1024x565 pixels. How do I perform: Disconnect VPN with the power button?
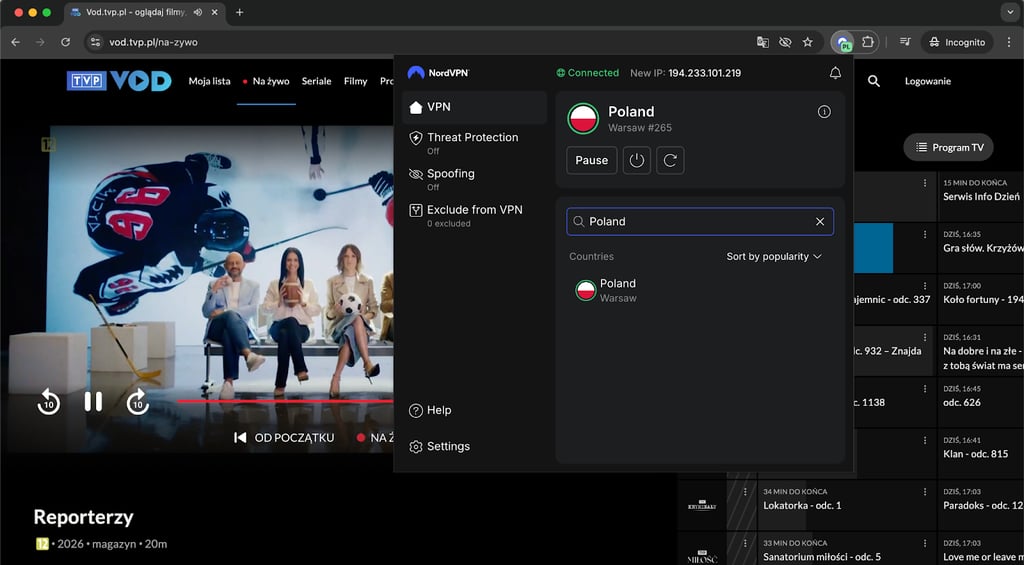(637, 161)
